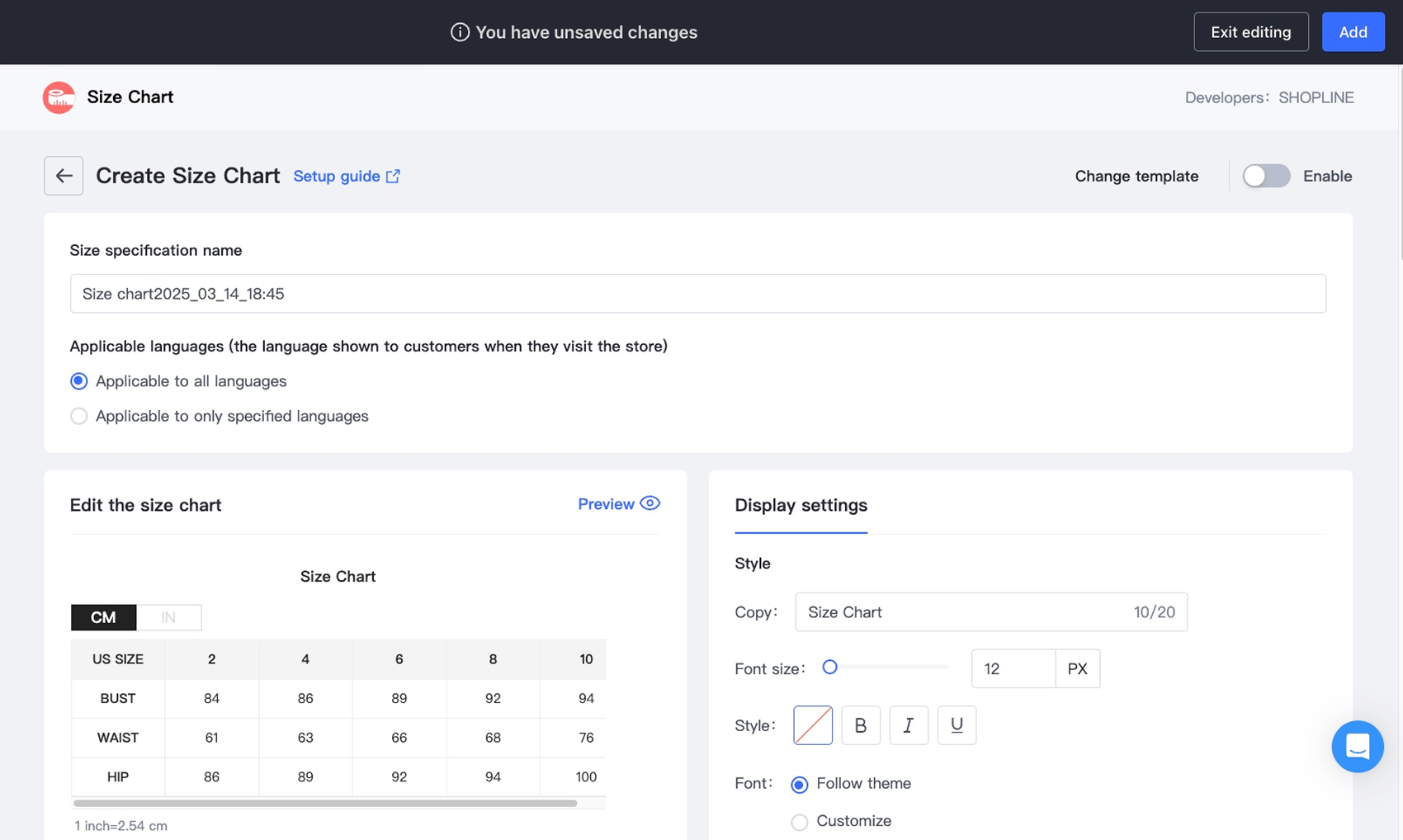The width and height of the screenshot is (1403, 840).
Task: Open the live chat support bubble
Action: pyautogui.click(x=1357, y=746)
